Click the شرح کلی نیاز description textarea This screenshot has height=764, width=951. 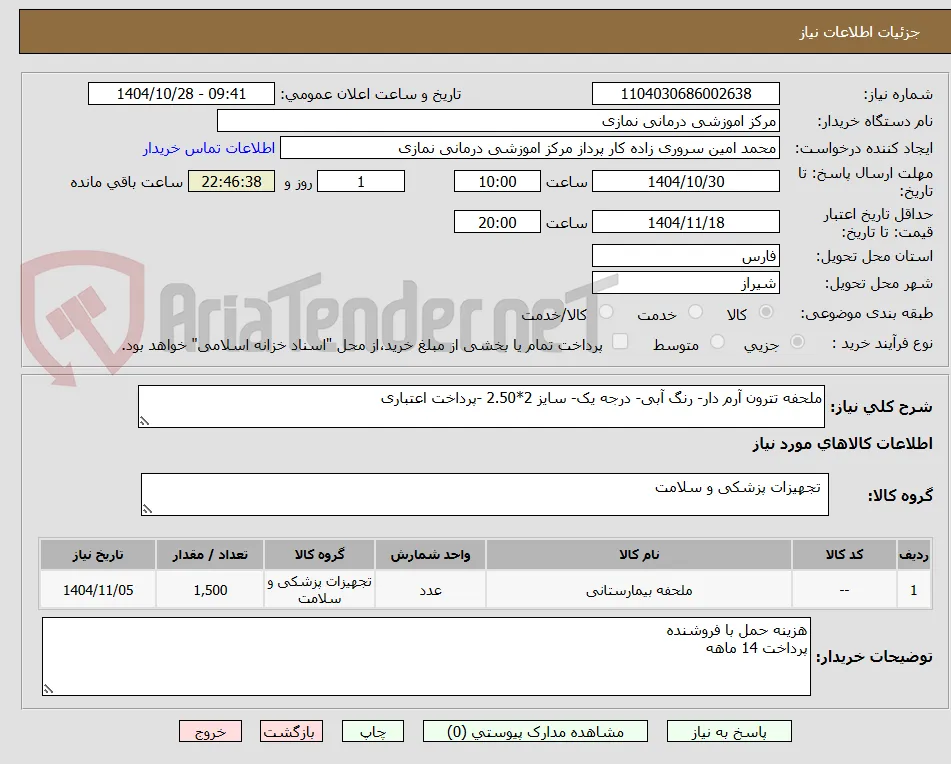pyautogui.click(x=481, y=406)
